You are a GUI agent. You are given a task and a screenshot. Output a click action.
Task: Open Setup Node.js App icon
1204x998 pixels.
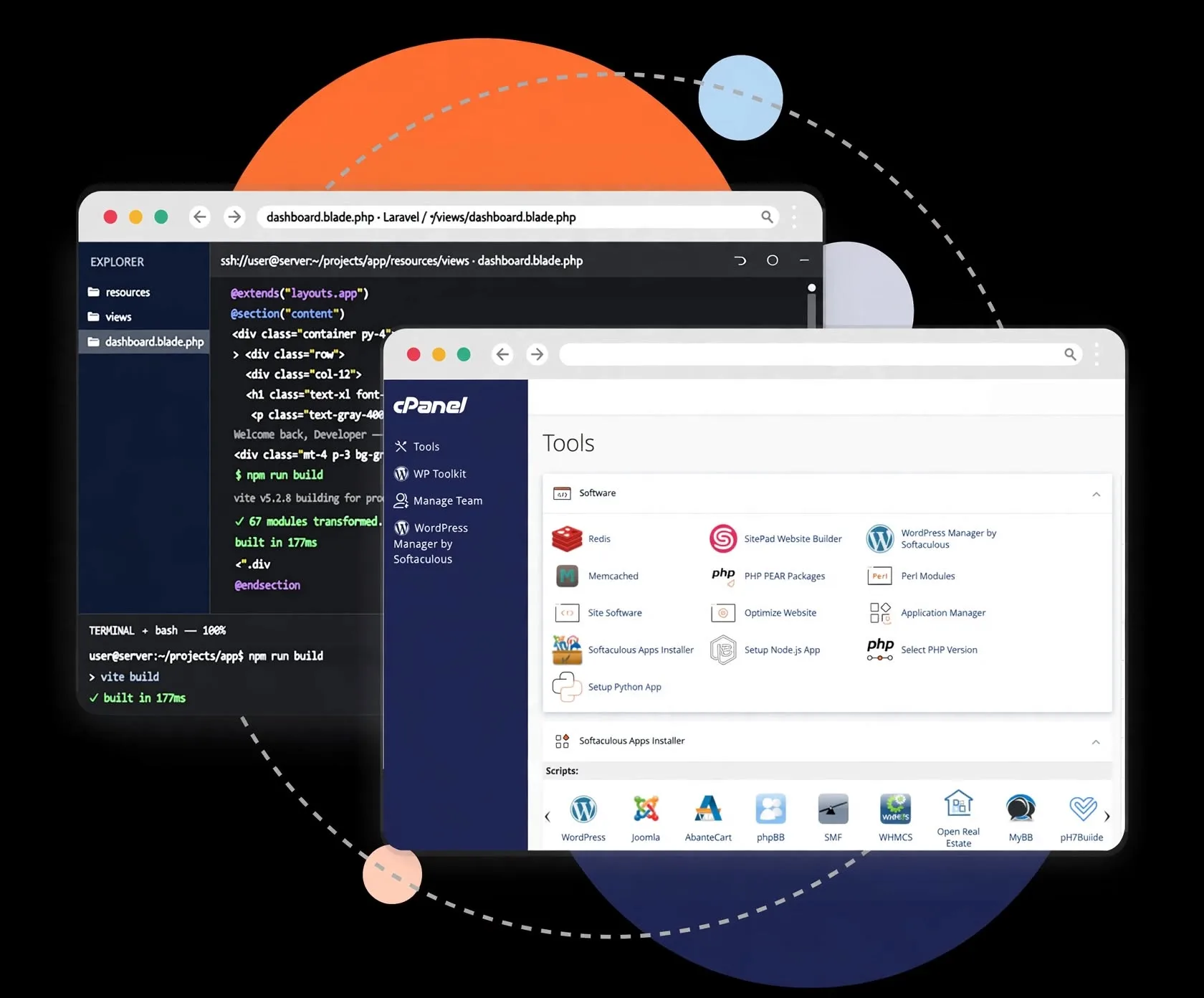(x=723, y=650)
